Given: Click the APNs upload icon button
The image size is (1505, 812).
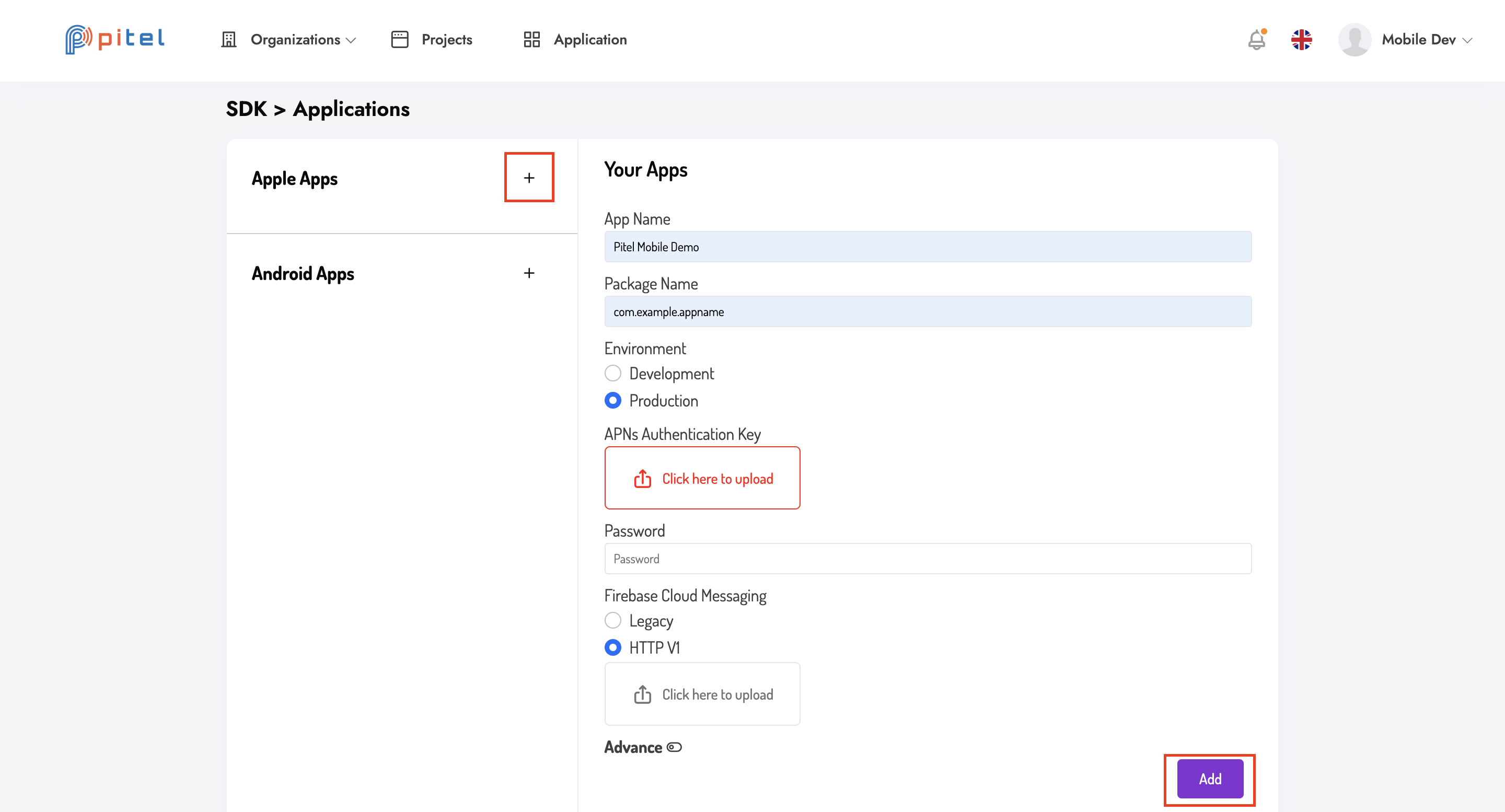Looking at the screenshot, I should coord(640,478).
